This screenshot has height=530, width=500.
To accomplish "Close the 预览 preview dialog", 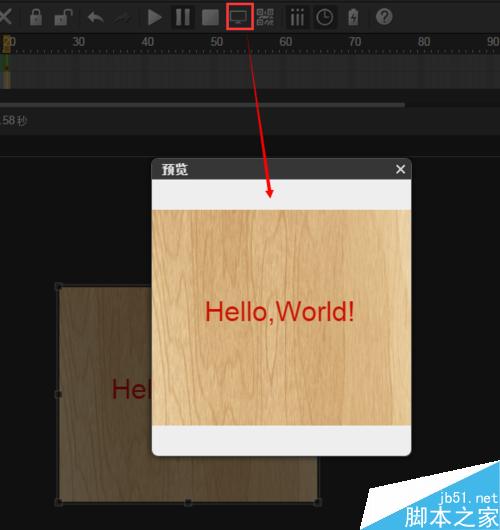I will click(401, 169).
